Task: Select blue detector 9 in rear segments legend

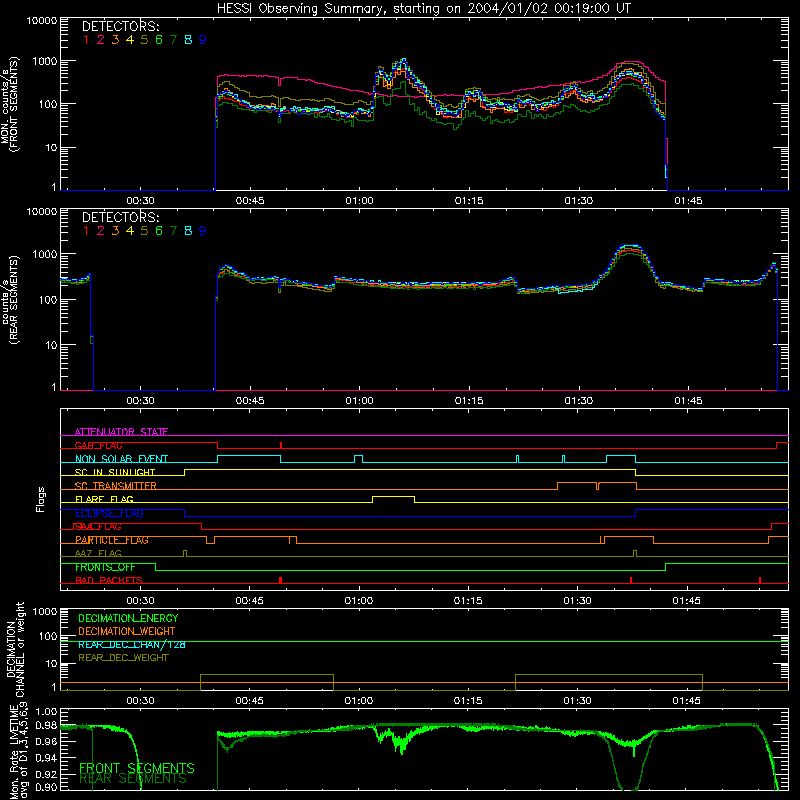Action: pos(203,231)
